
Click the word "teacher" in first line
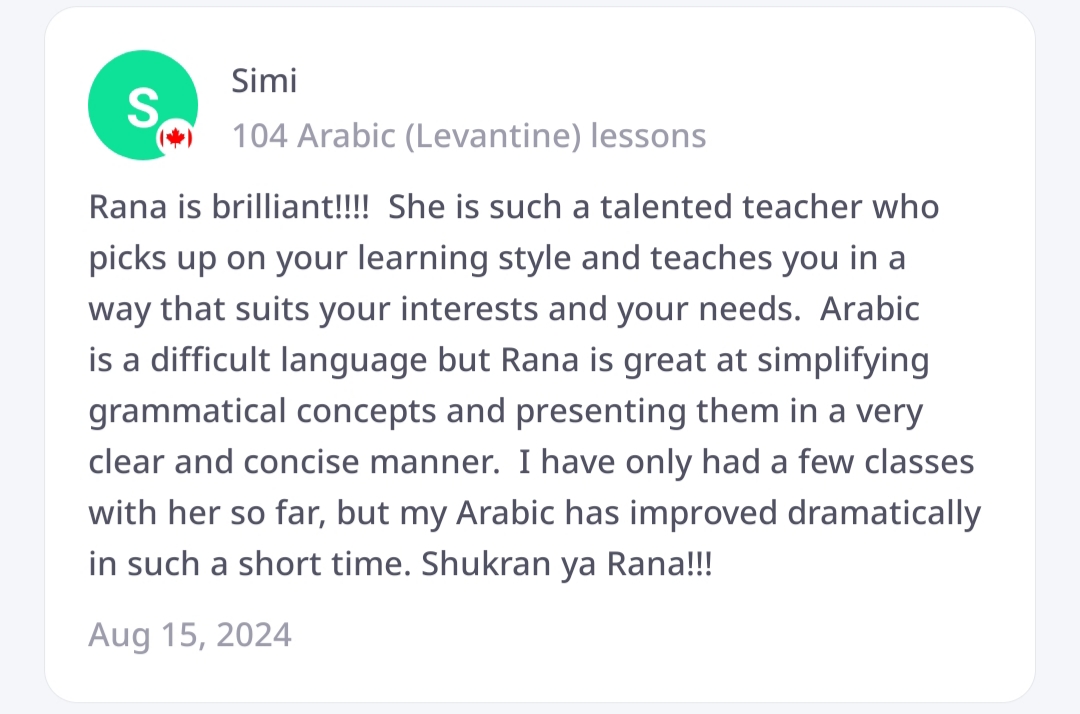tap(800, 207)
